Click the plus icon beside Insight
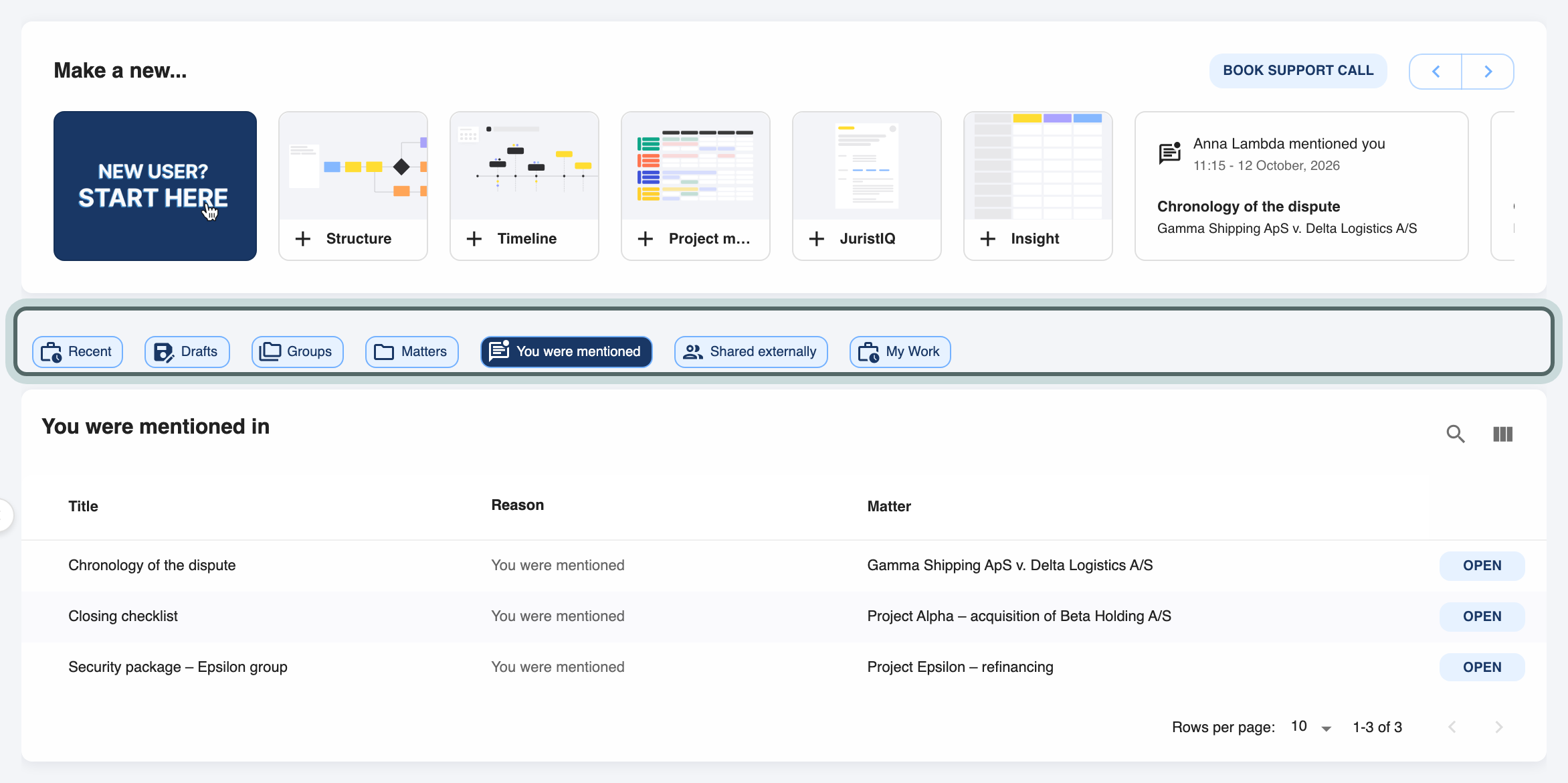 pos(988,239)
